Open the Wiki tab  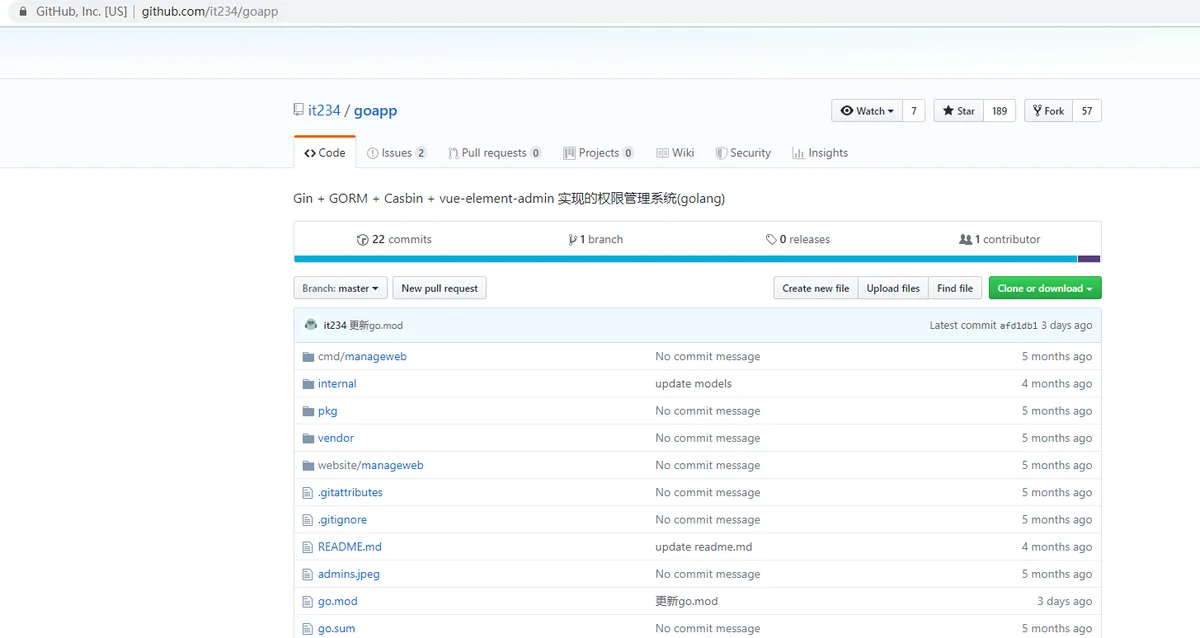(675, 153)
